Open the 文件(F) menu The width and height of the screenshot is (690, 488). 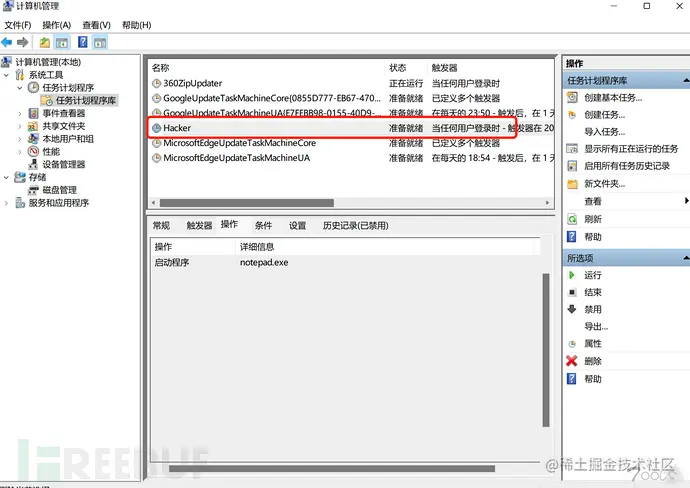pos(18,25)
